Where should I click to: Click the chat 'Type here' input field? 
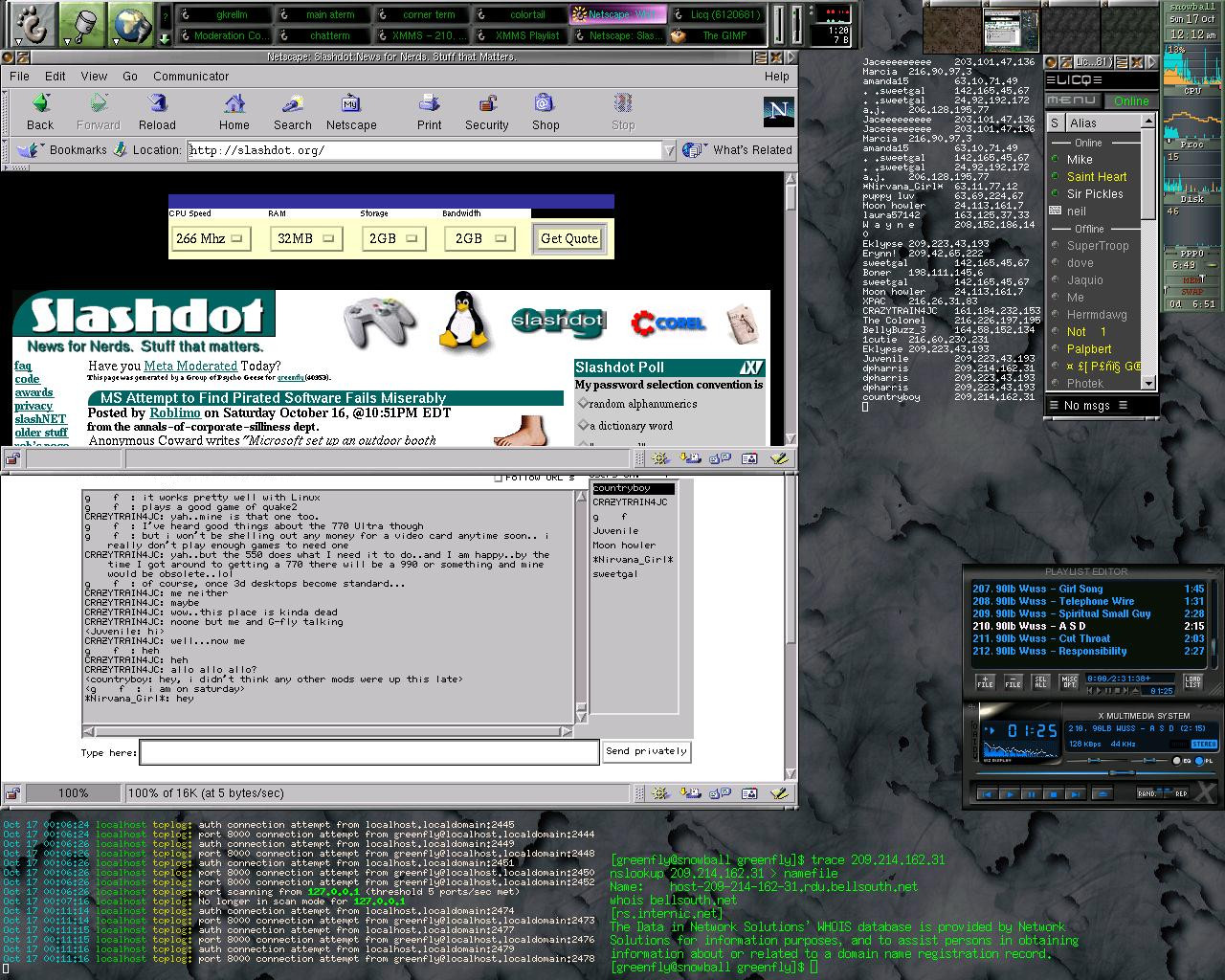pyautogui.click(x=369, y=752)
